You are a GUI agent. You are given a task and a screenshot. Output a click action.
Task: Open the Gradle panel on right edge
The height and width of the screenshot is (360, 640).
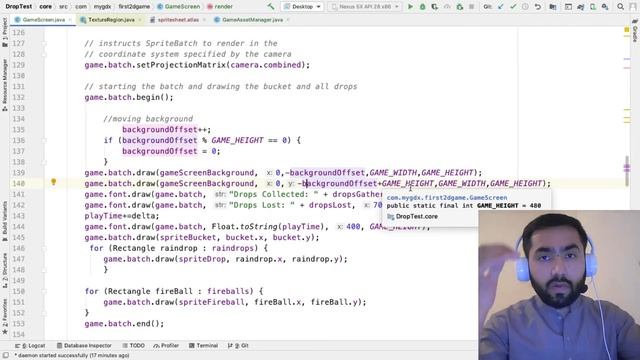point(635,32)
